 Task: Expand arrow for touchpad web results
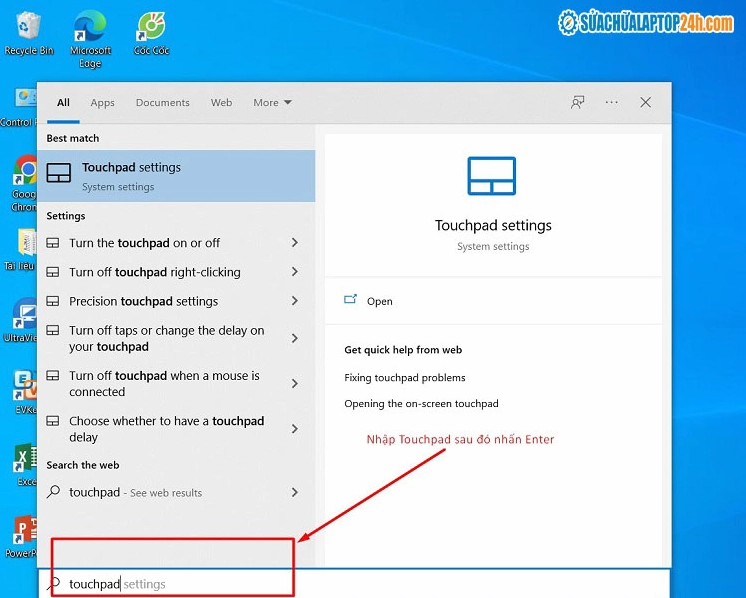tap(295, 492)
